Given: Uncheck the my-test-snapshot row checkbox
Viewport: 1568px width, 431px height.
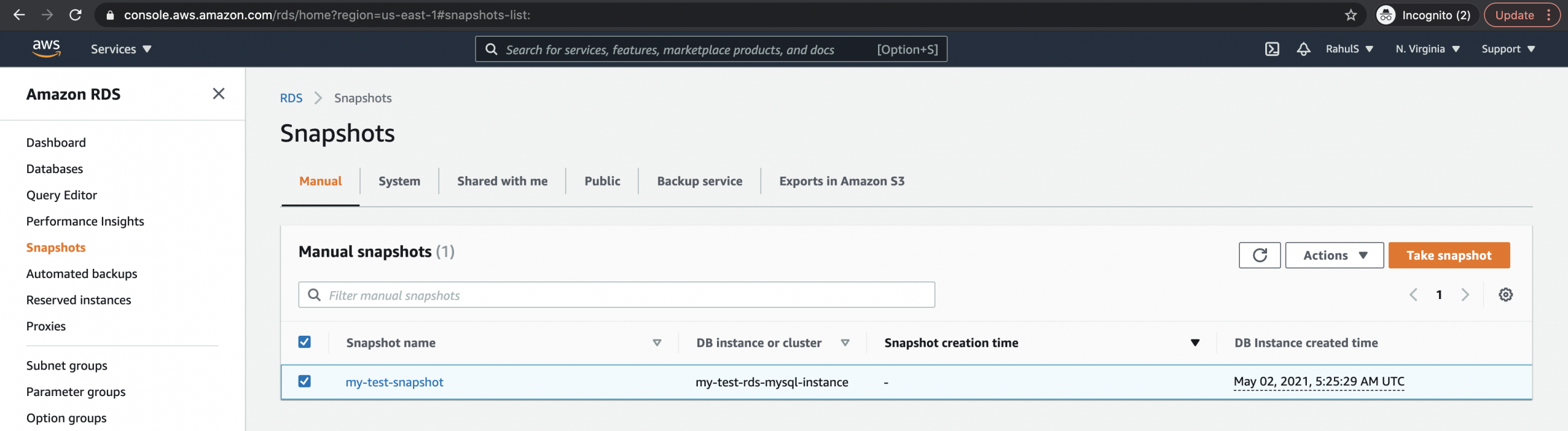Looking at the screenshot, I should coord(305,381).
